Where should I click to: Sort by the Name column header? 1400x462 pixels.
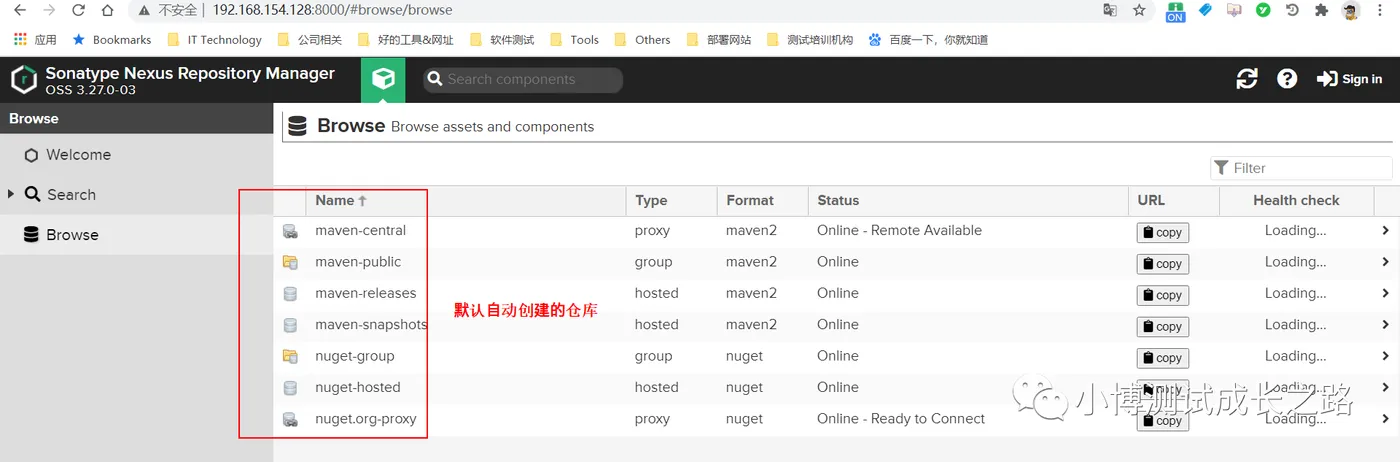pyautogui.click(x=465, y=200)
